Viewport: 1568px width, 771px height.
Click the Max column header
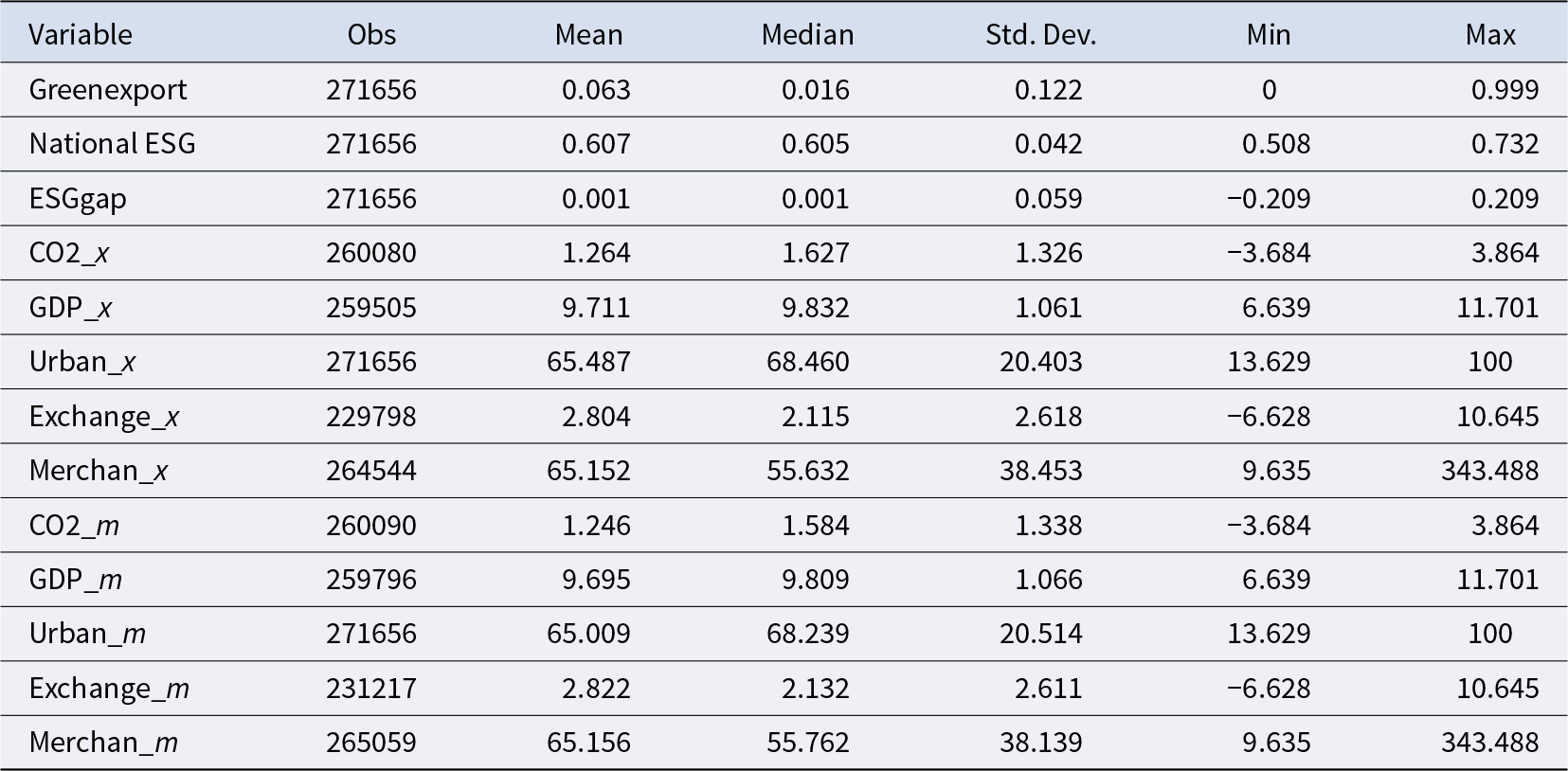(x=1490, y=35)
